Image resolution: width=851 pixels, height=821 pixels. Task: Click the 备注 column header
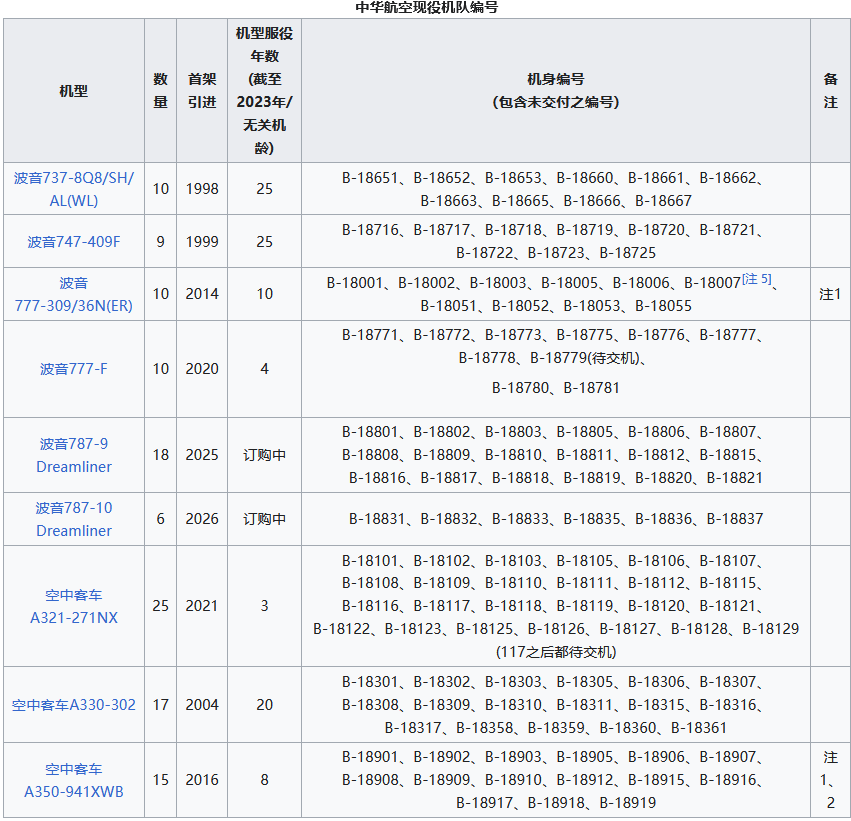pos(830,91)
